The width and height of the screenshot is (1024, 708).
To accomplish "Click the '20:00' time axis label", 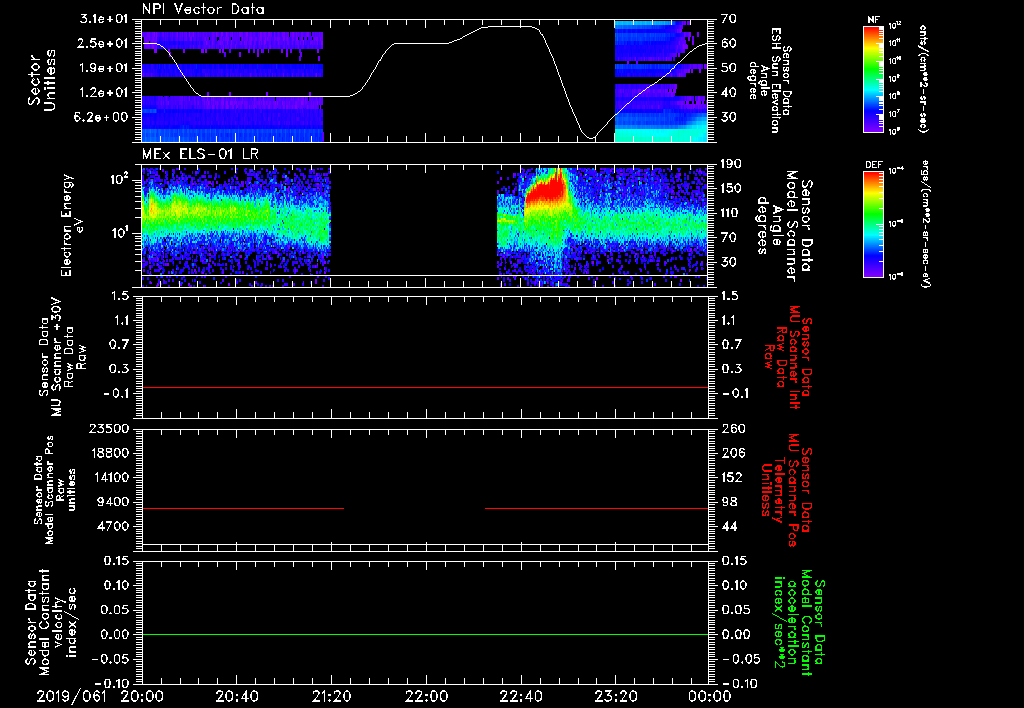I will coord(142,696).
